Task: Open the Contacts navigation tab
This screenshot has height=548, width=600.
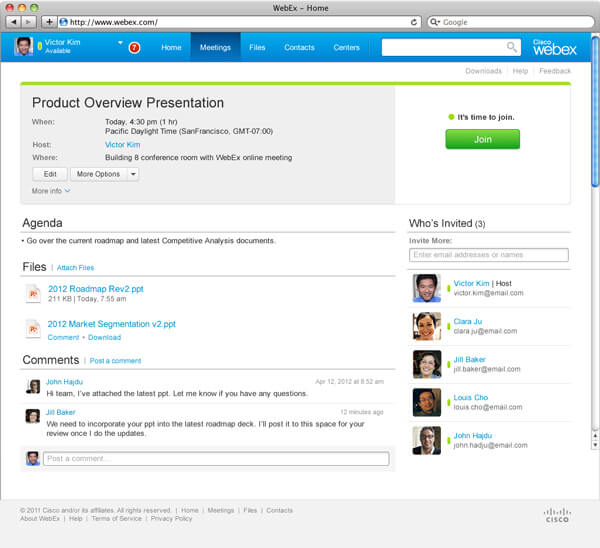Action: 299,47
